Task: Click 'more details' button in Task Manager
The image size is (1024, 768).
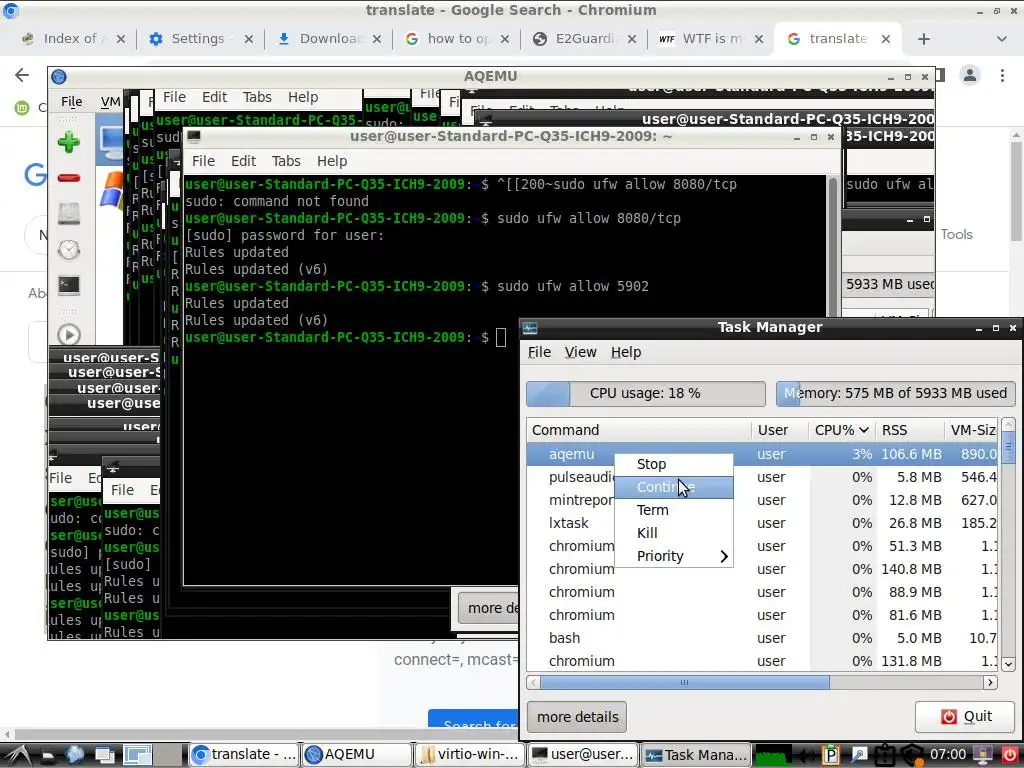Action: (x=577, y=717)
